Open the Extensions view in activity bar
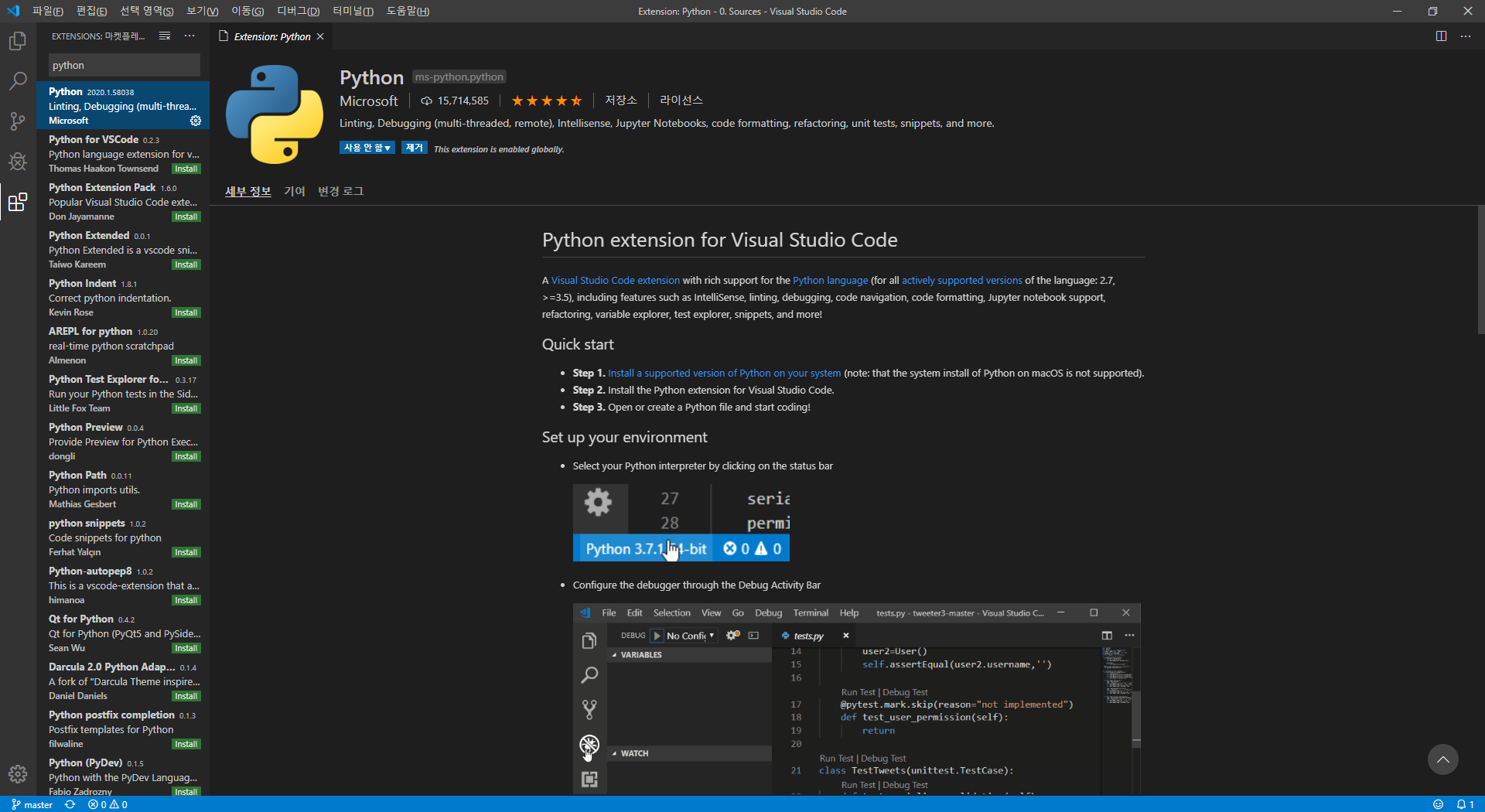The image size is (1485, 812). coord(18,202)
